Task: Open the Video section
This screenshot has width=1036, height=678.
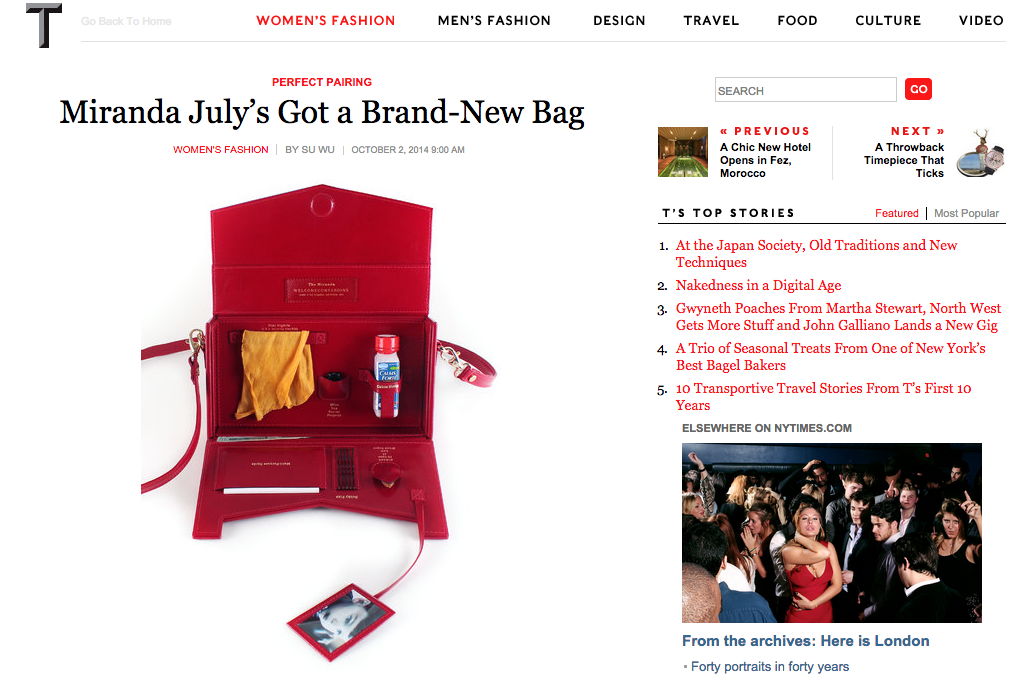Action: (x=981, y=20)
